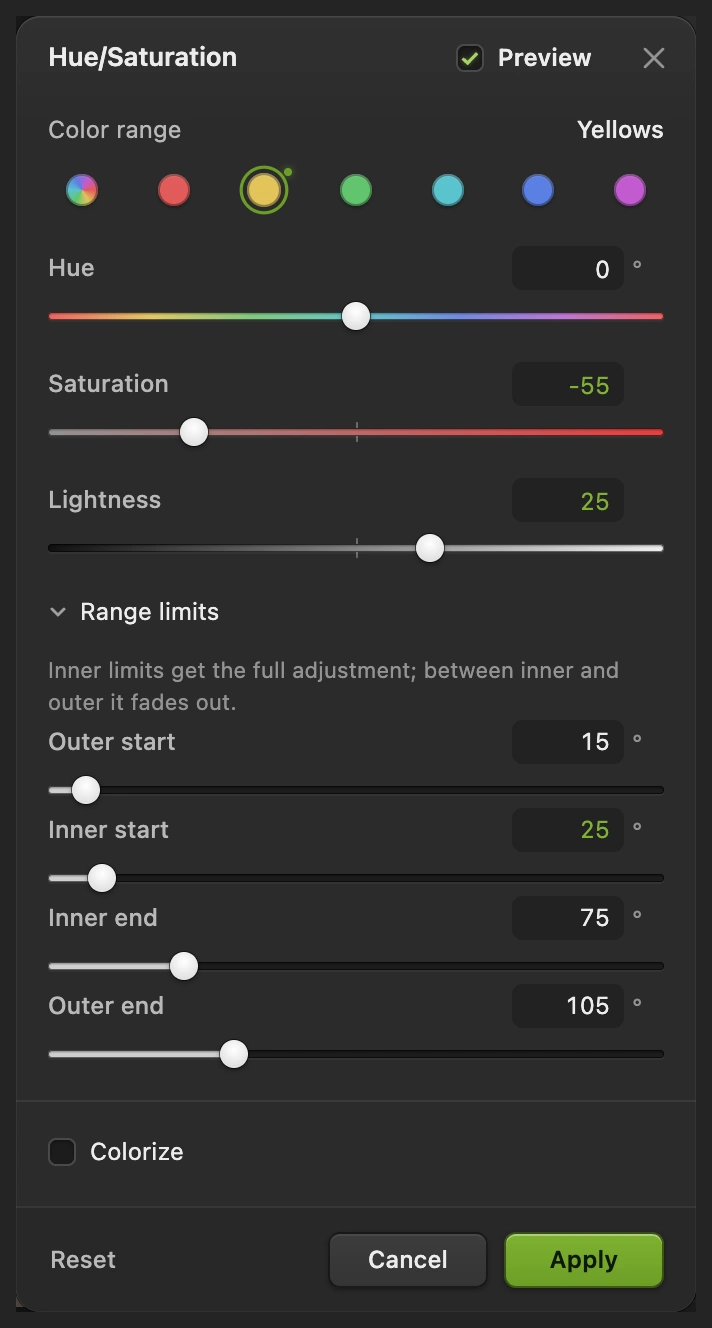The image size is (712, 1328).
Task: Close the Hue/Saturation dialog
Action: 654,58
